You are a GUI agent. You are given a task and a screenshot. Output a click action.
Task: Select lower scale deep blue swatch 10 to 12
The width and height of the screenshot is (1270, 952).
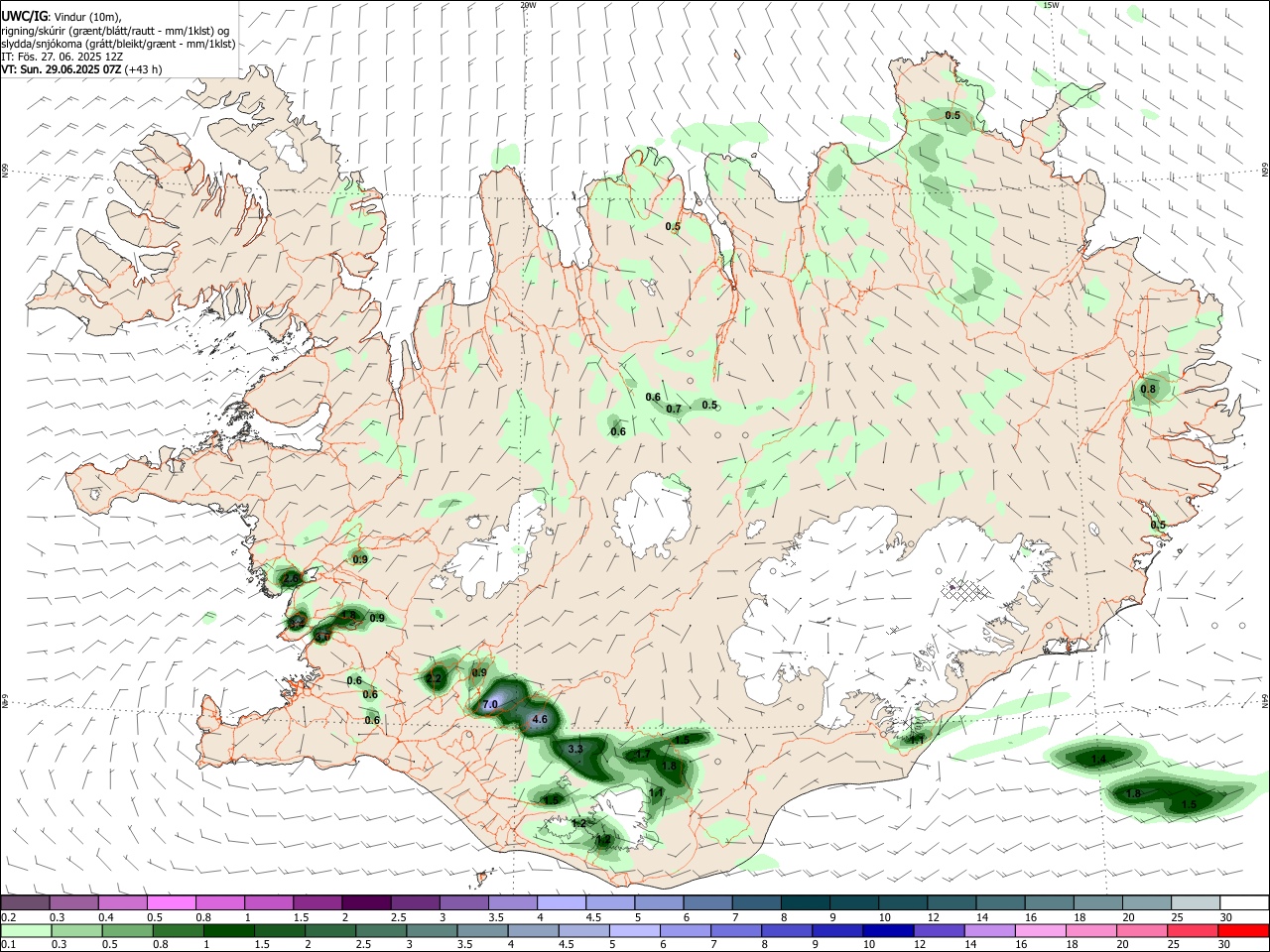click(889, 931)
